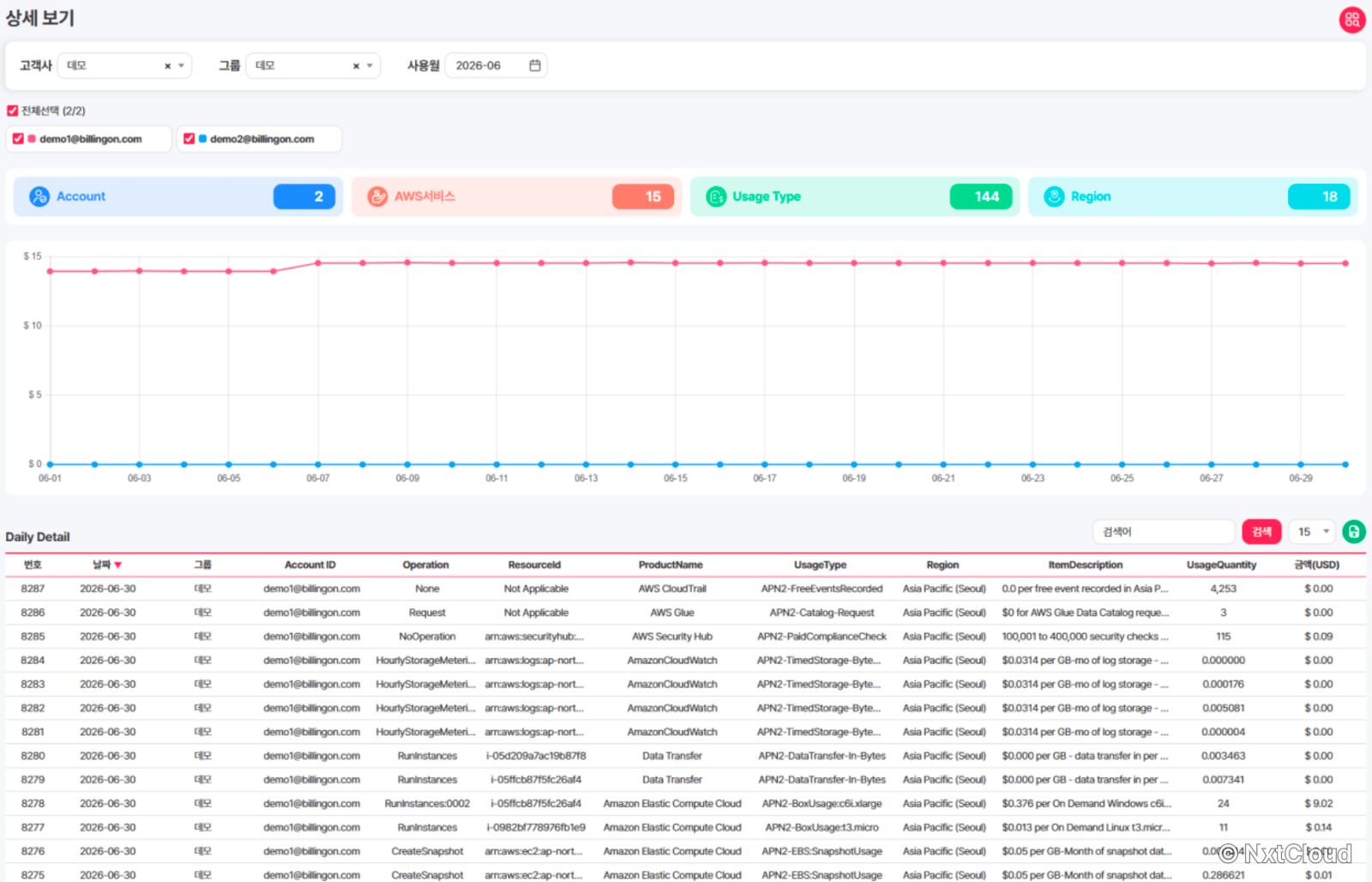Select the Usage Type summary tab
This screenshot has width=1372, height=882.
tap(855, 196)
